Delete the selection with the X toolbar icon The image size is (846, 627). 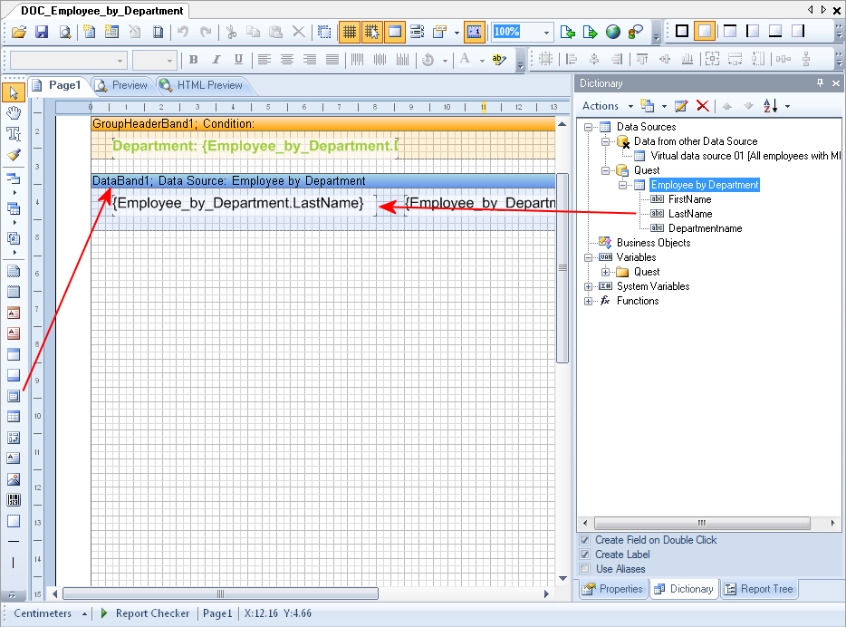click(298, 32)
